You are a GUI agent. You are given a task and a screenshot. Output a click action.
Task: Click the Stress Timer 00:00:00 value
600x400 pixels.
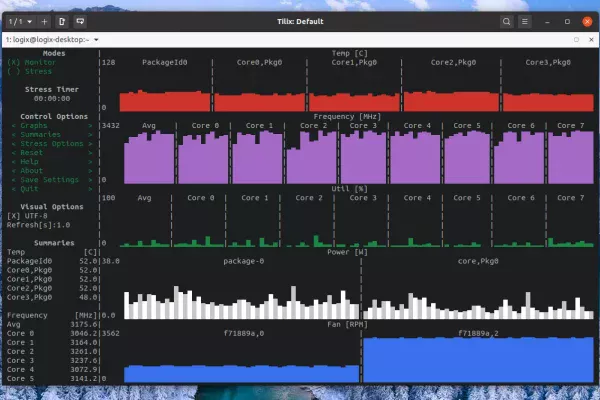point(52,98)
